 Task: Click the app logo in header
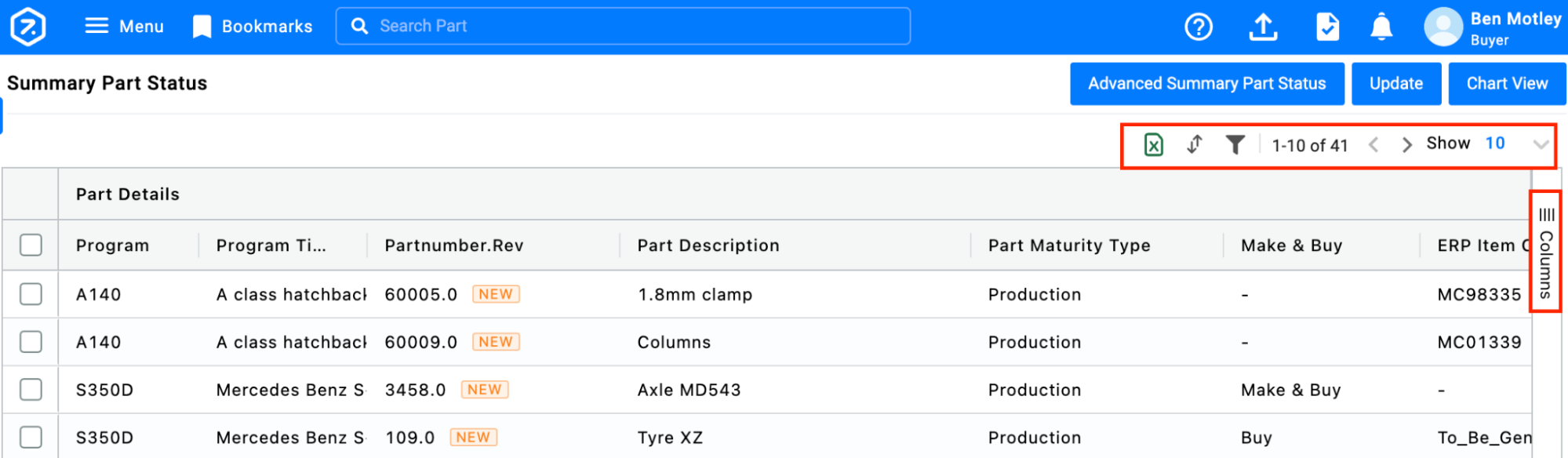point(28,27)
